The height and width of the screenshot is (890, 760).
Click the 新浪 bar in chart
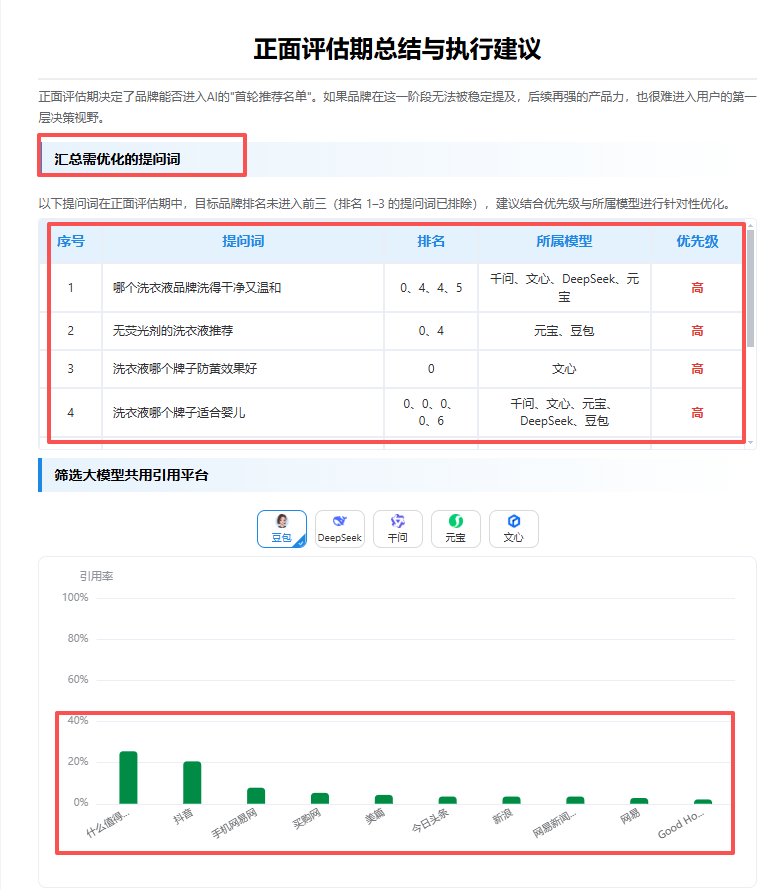click(x=511, y=800)
